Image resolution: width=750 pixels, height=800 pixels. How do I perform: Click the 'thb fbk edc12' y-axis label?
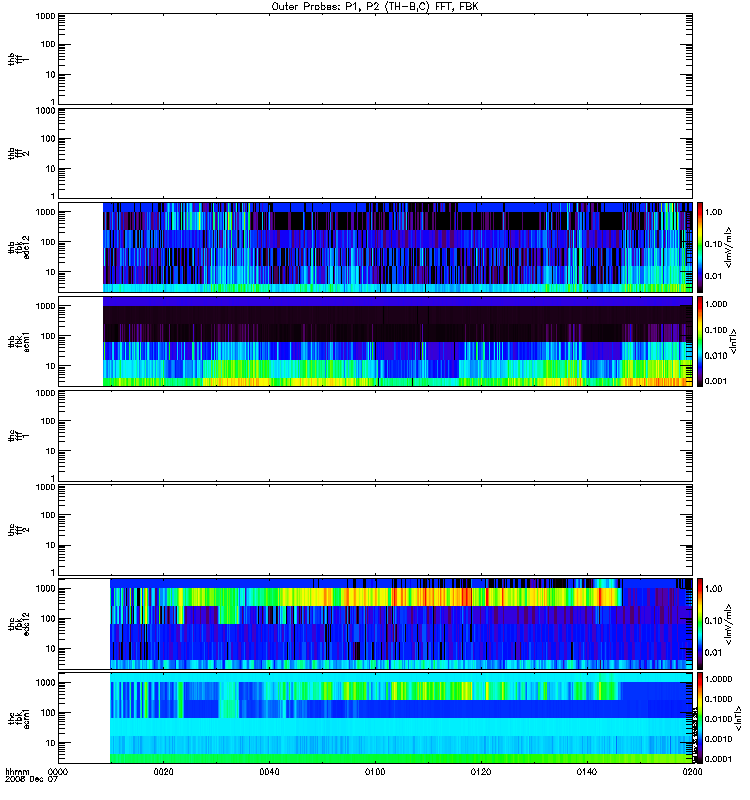[x=19, y=247]
